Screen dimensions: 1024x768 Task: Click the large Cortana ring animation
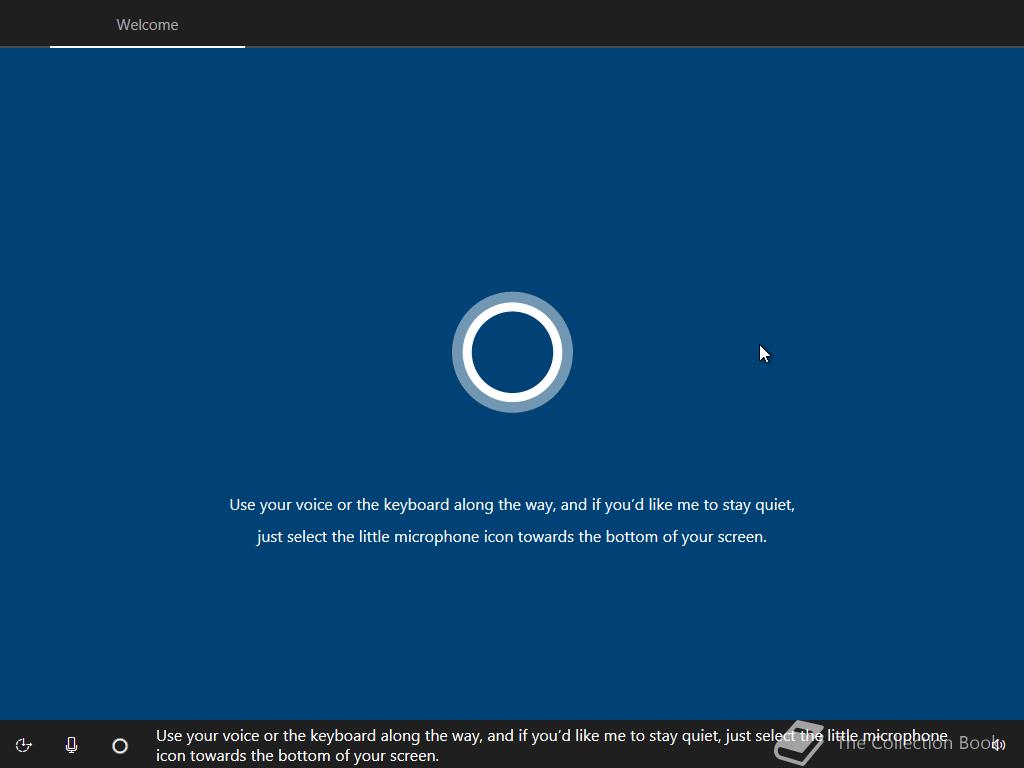[512, 352]
